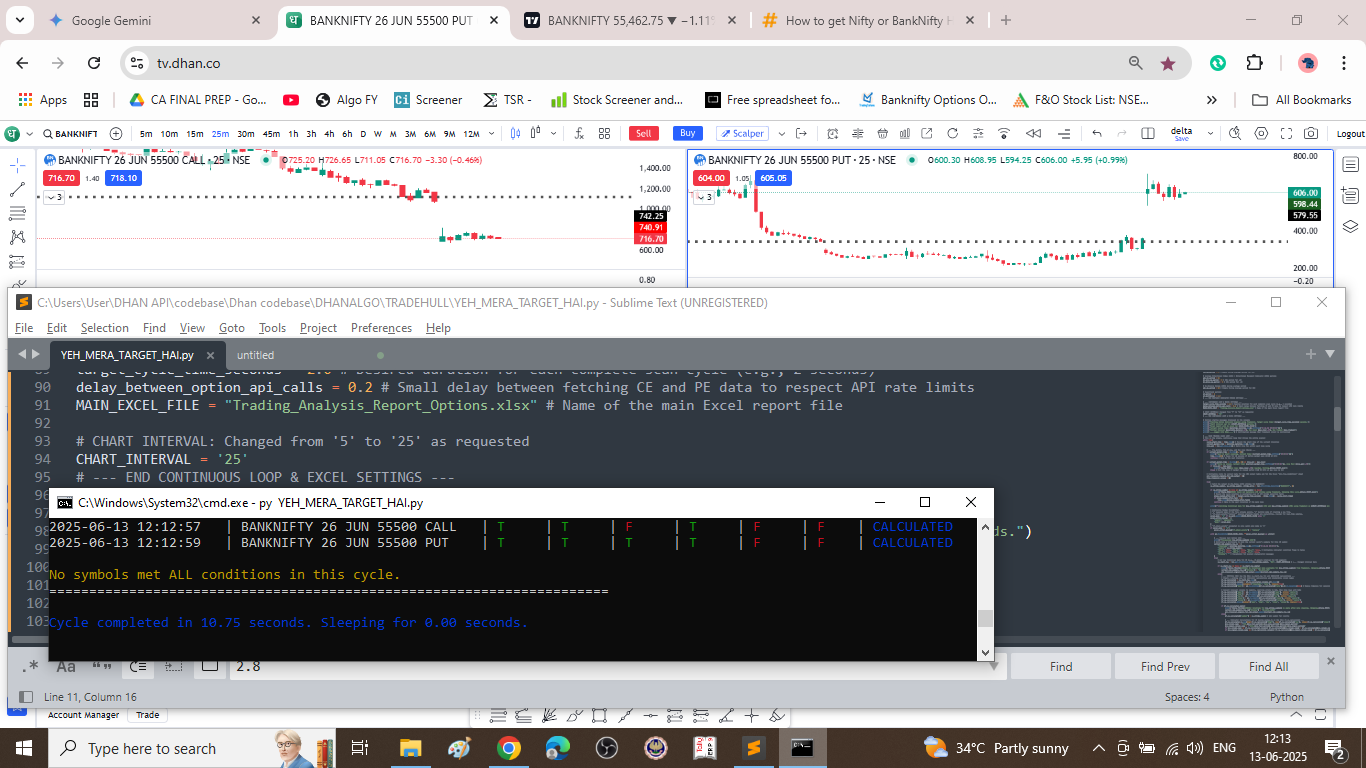Switch to the untitled tab in Sublime
The height and width of the screenshot is (768, 1366).
[255, 355]
